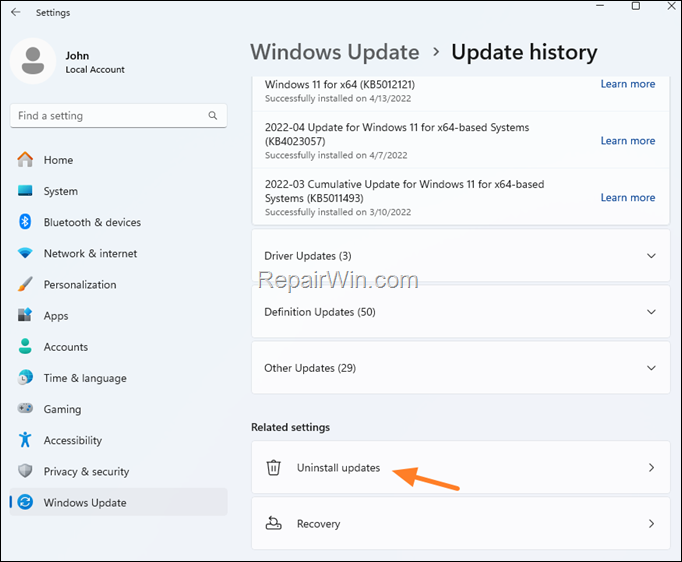
Task: Click the John Local Account name
Action: pyautogui.click(x=95, y=62)
